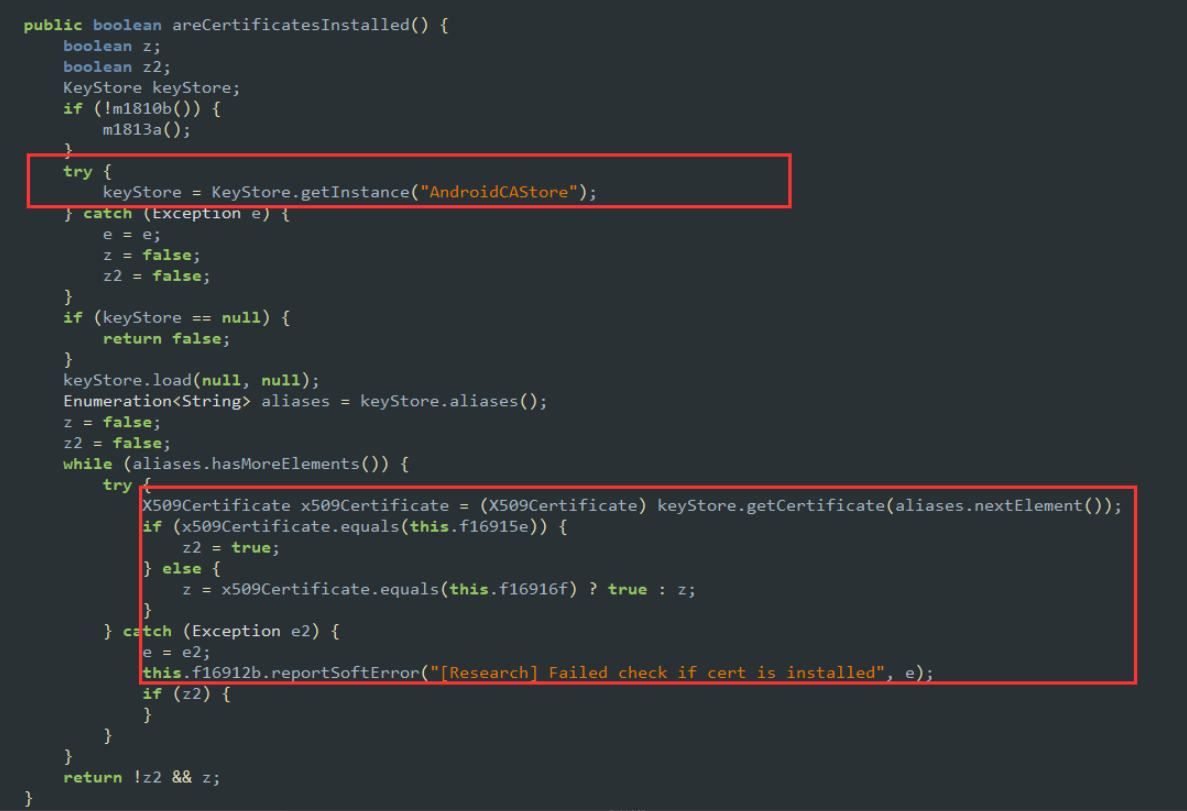Image resolution: width=1187 pixels, height=811 pixels.
Task: Click the 'catch (Exception e2)' clause
Action: 221,631
